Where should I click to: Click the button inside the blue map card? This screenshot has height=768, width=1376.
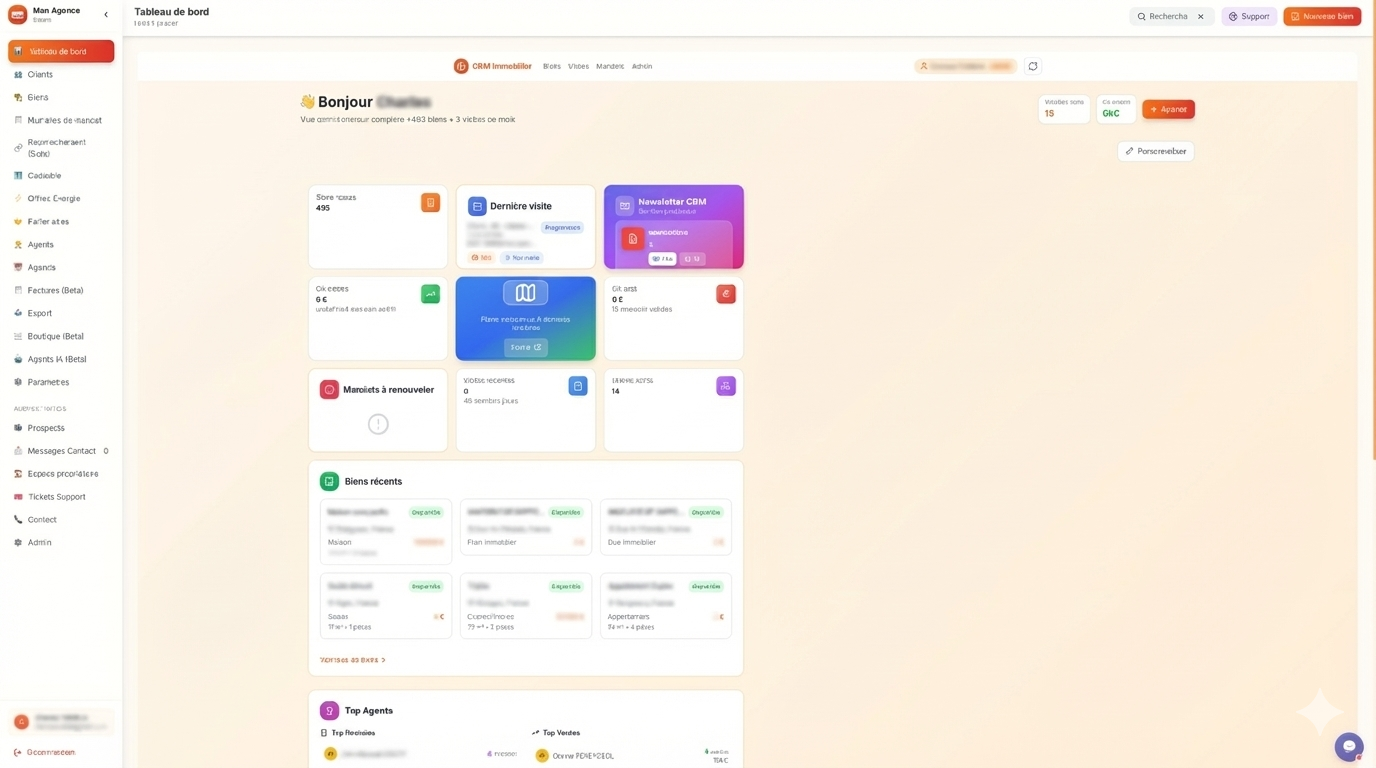[x=525, y=347]
